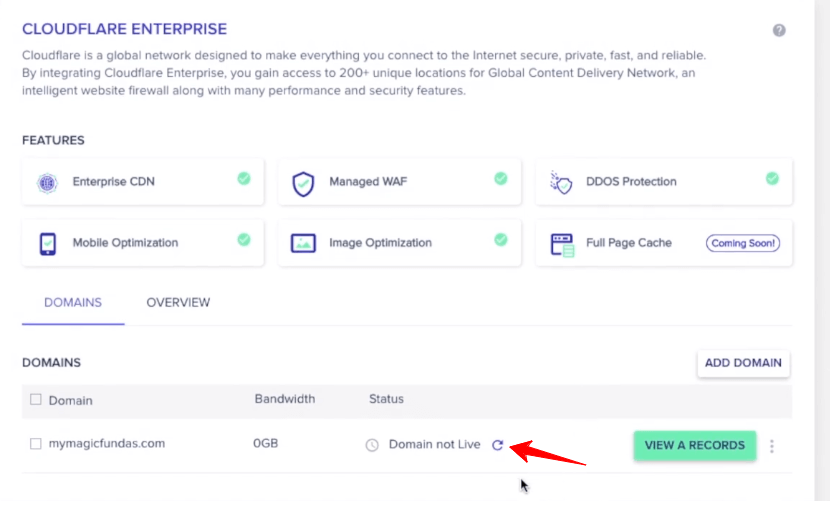Click the green check on Image Optimization

point(501,240)
